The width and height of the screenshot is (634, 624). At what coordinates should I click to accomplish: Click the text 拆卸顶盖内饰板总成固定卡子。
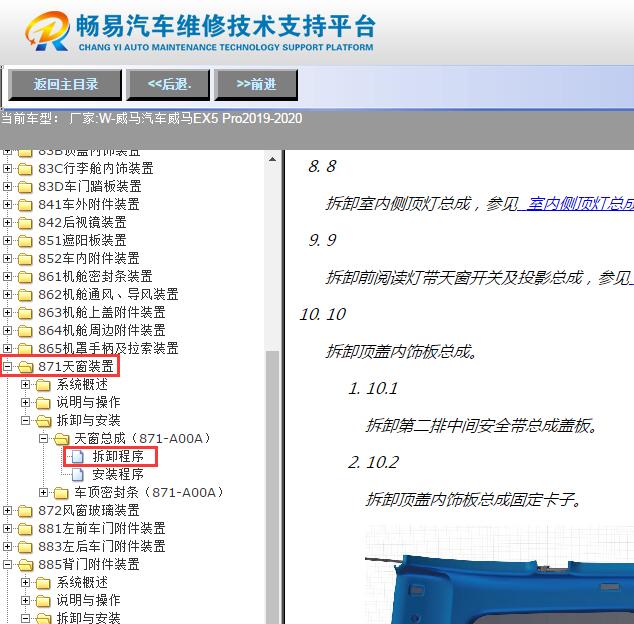click(474, 499)
